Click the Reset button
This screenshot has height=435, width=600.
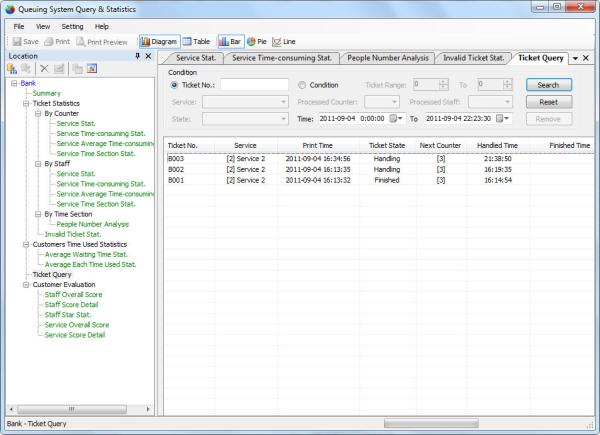pos(549,102)
